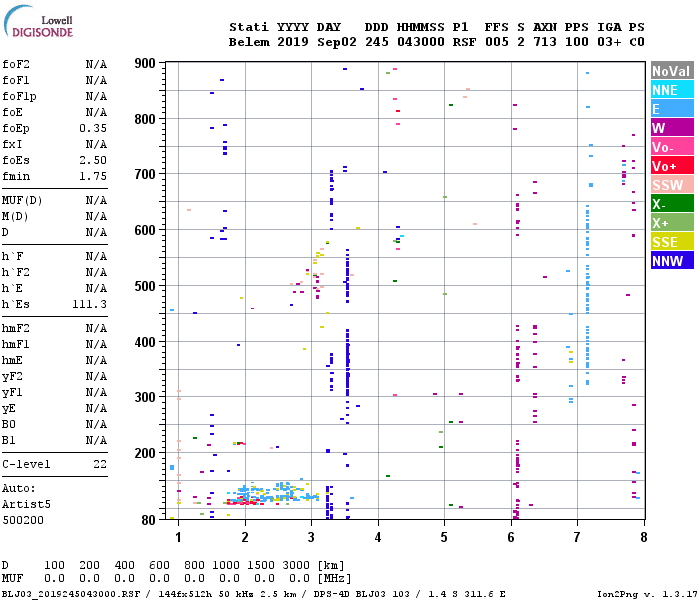Select the MUF row label at bottom
The height and width of the screenshot is (600, 700).
click(12, 579)
